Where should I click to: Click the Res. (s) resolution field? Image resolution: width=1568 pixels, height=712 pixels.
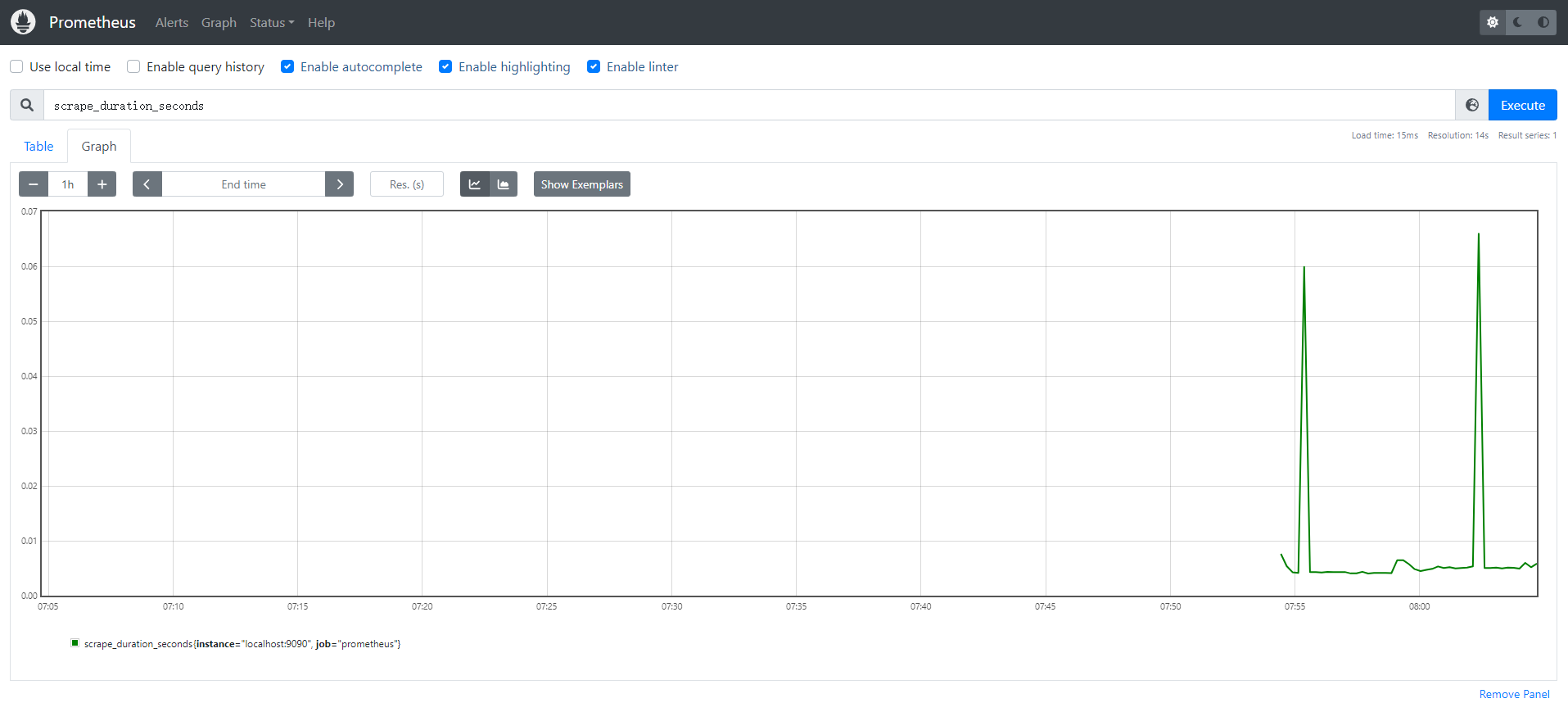[x=407, y=184]
